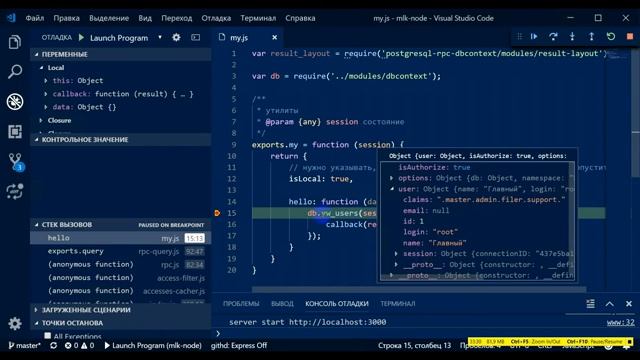This screenshot has width=640, height=360.
Task: Open the sync/remote view icon below Source Control
Action: [15, 191]
